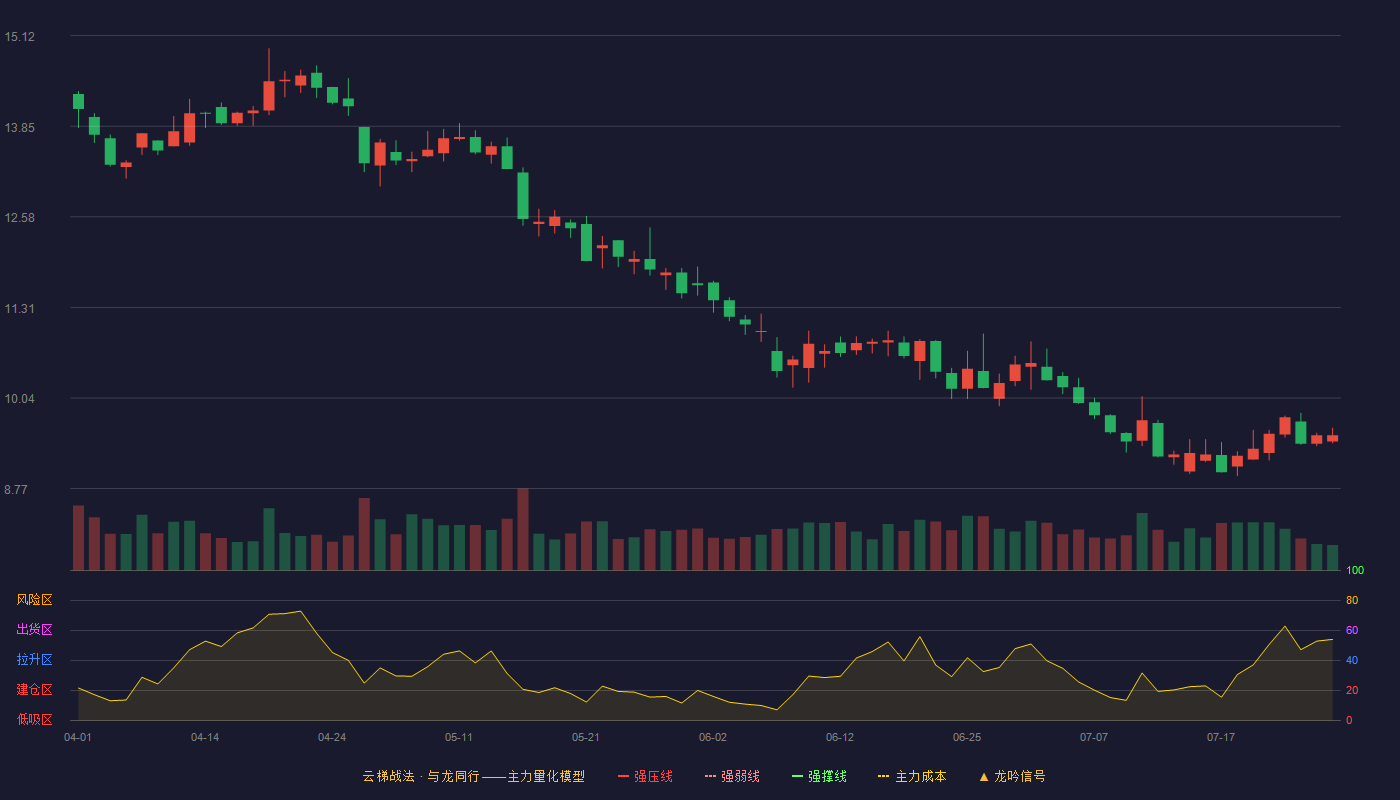The width and height of the screenshot is (1400, 800).
Task: Toggle the 龙吟信号 triangle legend entry
Action: tap(1012, 776)
